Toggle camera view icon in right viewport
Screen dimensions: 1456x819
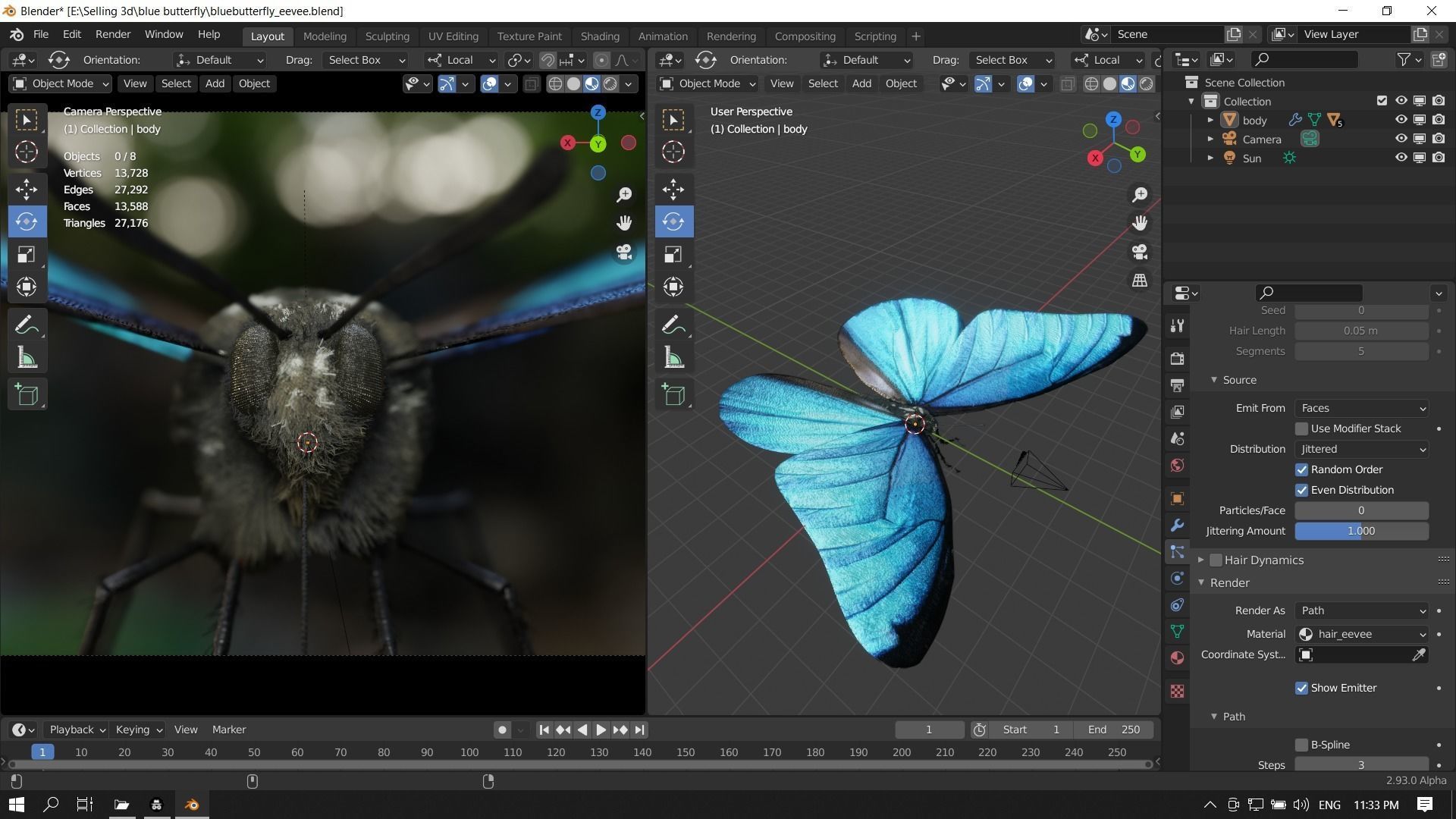click(x=1139, y=252)
